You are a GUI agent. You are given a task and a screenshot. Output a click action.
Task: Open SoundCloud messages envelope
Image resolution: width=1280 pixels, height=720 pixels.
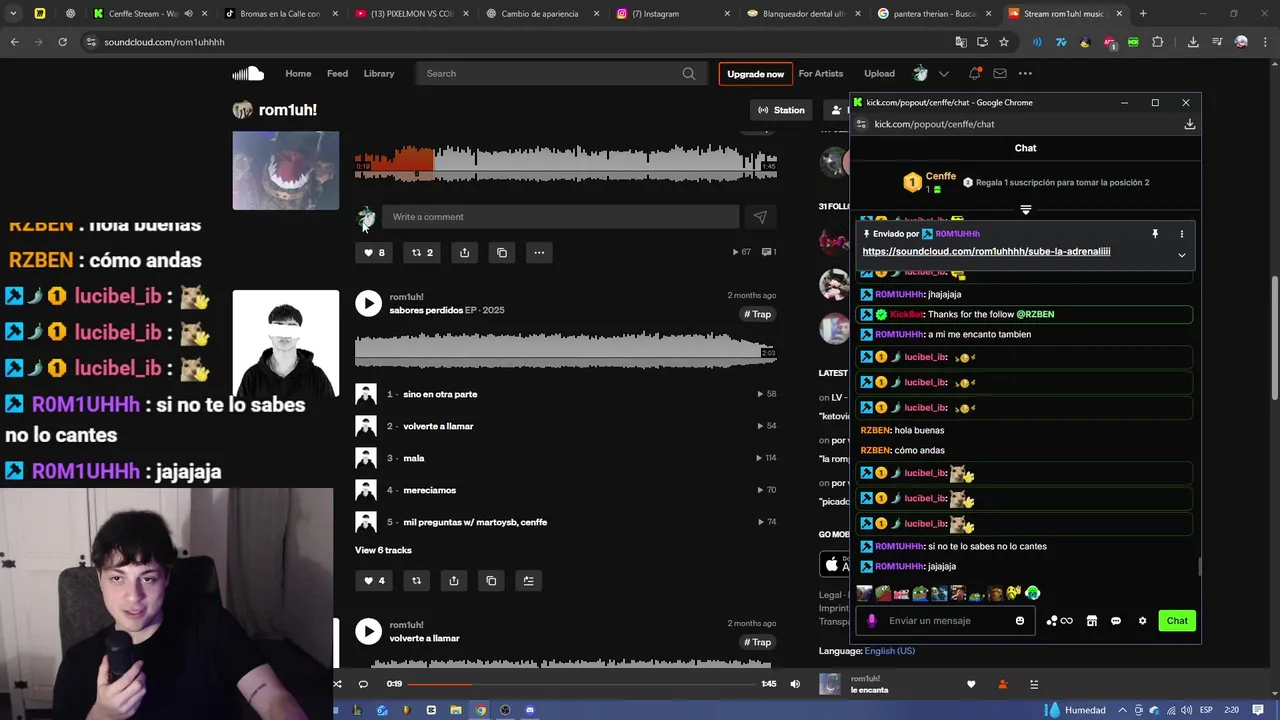tap(999, 73)
